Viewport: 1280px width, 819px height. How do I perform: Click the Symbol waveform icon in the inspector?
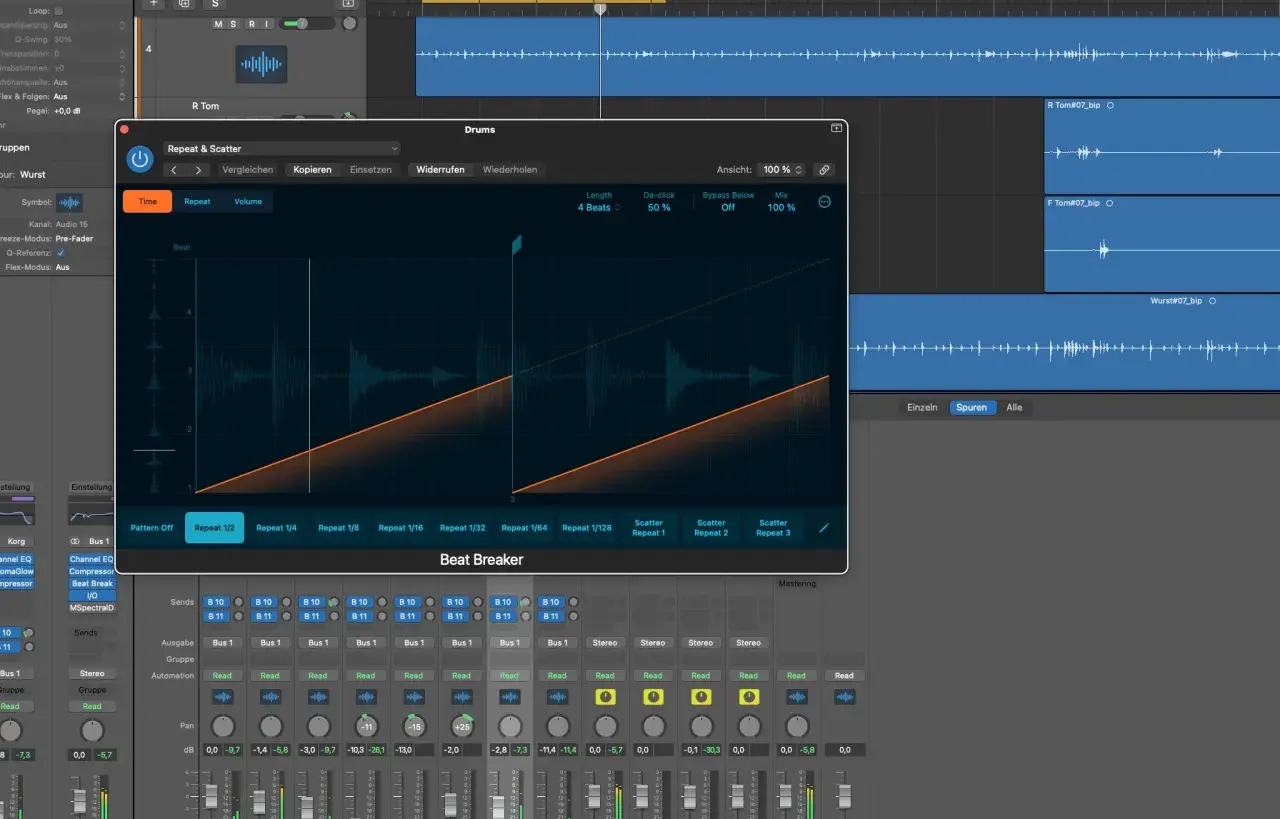point(69,202)
